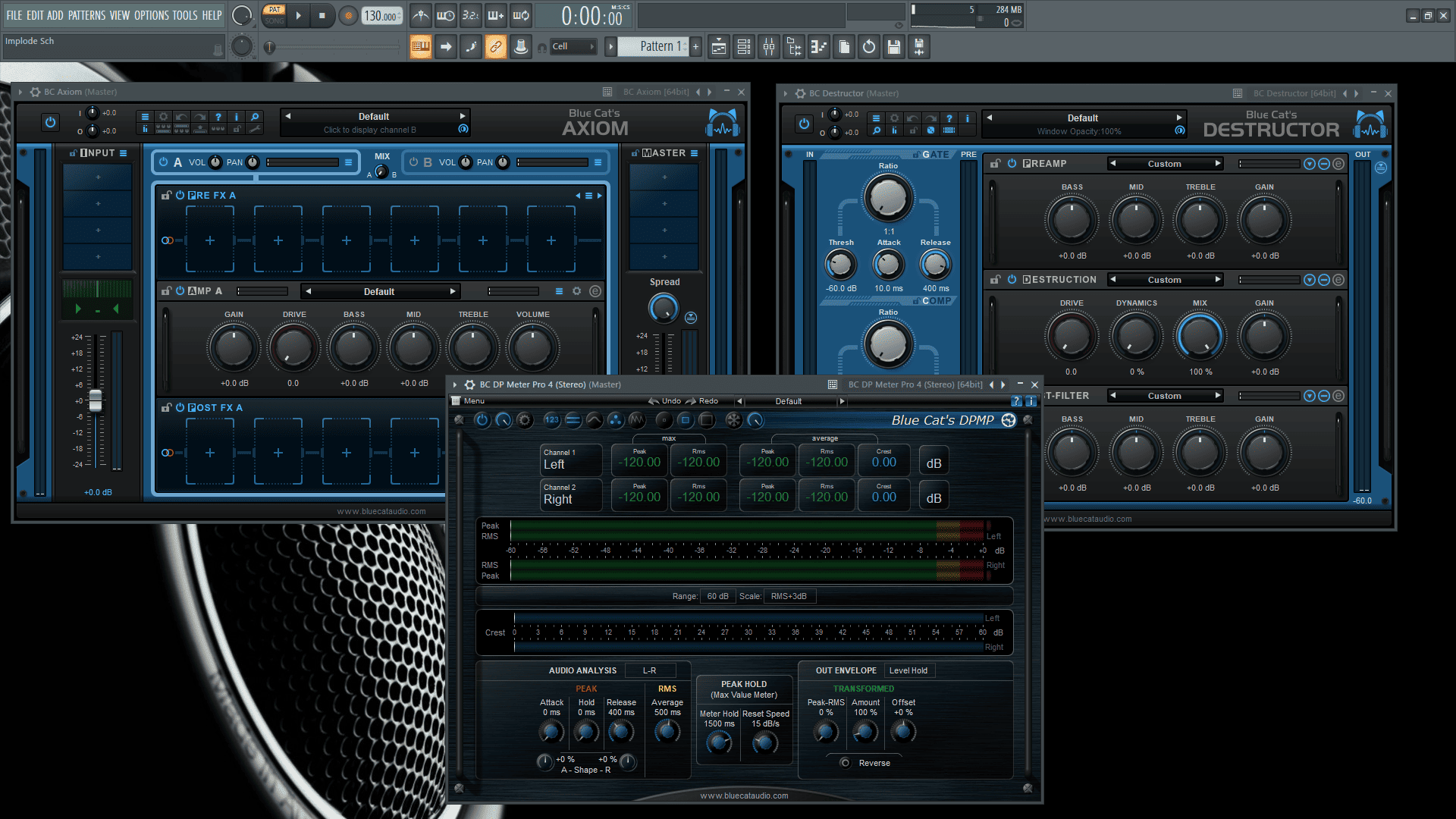The height and width of the screenshot is (819, 1456).
Task: Bypass the Destructor PREAMP section power
Action: coord(1012,164)
